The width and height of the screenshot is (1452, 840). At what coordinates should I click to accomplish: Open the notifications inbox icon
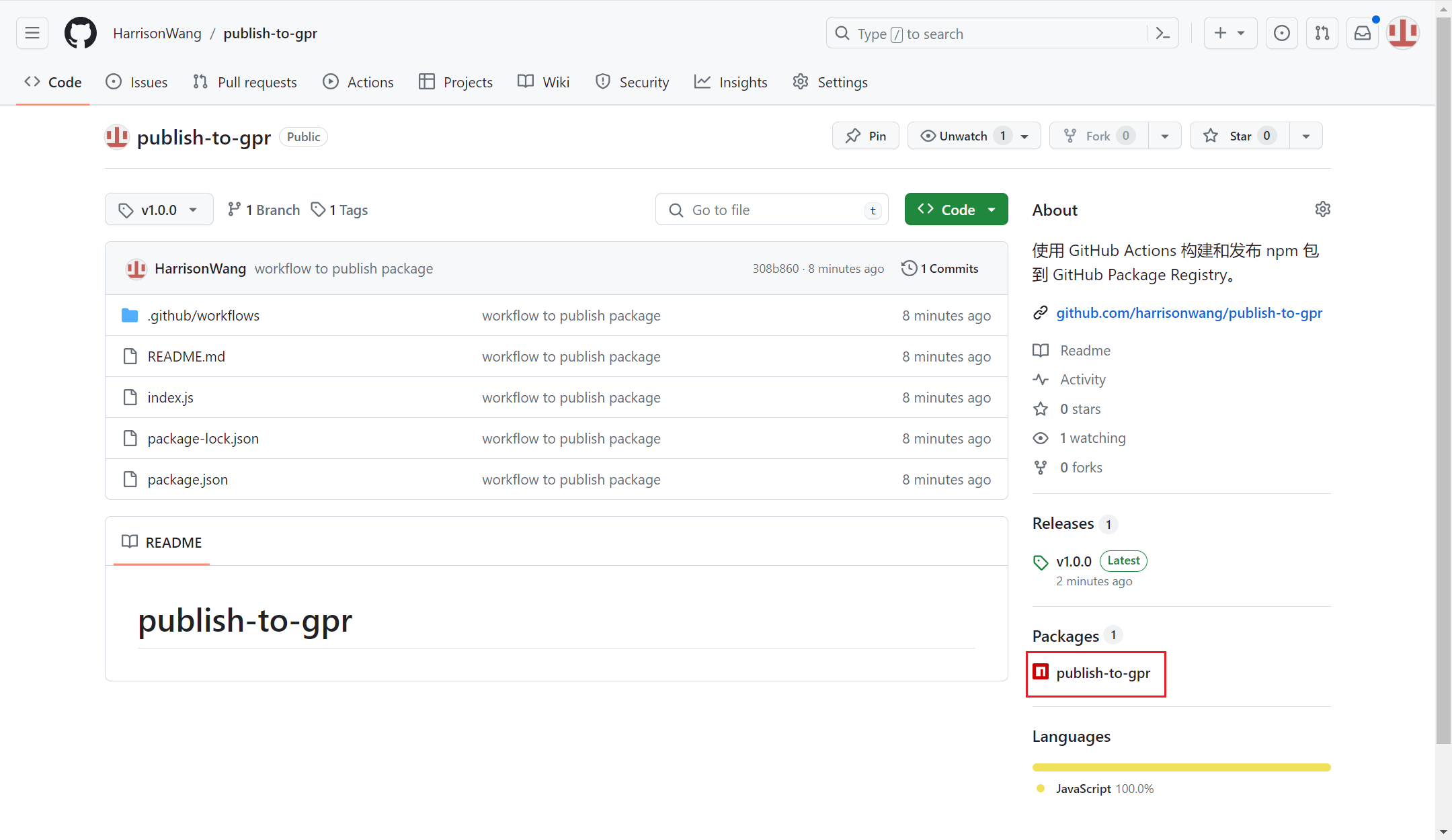pyautogui.click(x=1363, y=33)
